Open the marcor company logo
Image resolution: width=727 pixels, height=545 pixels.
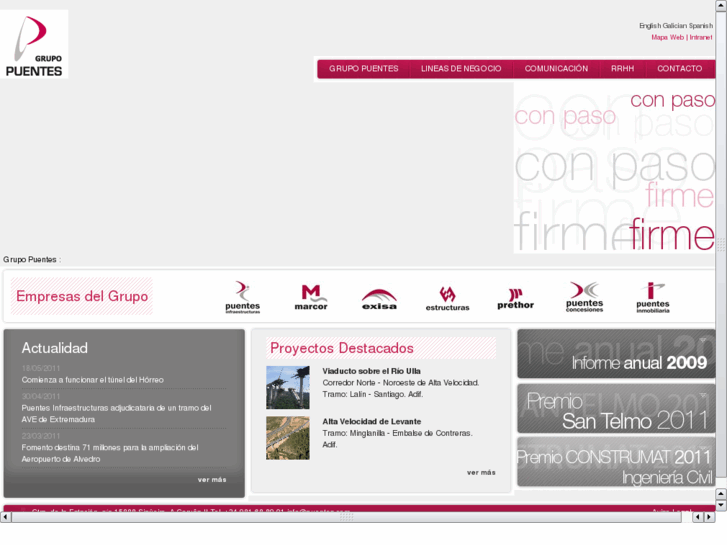[311, 297]
